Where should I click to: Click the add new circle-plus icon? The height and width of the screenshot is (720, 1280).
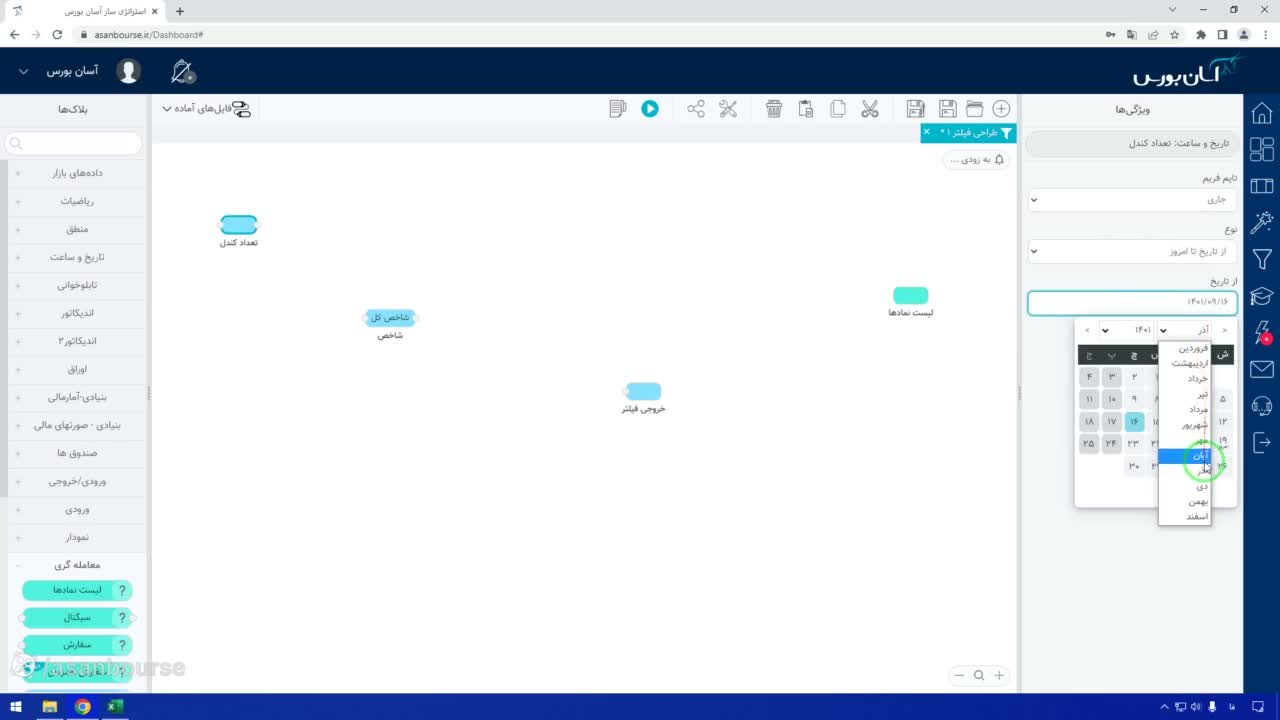1001,109
